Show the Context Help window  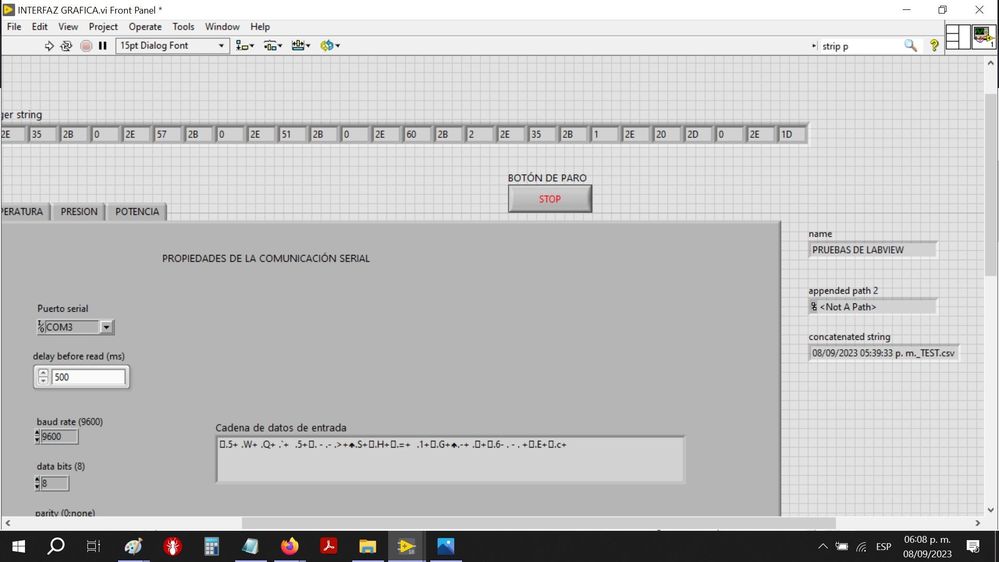pyautogui.click(x=934, y=46)
